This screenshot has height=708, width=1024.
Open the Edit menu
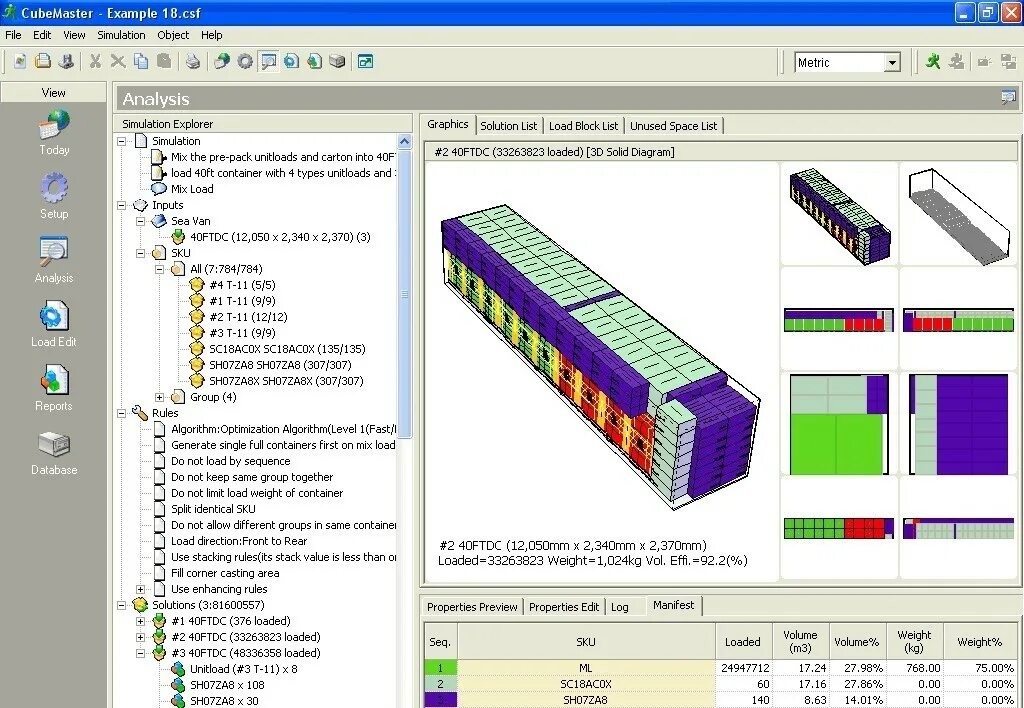click(42, 35)
